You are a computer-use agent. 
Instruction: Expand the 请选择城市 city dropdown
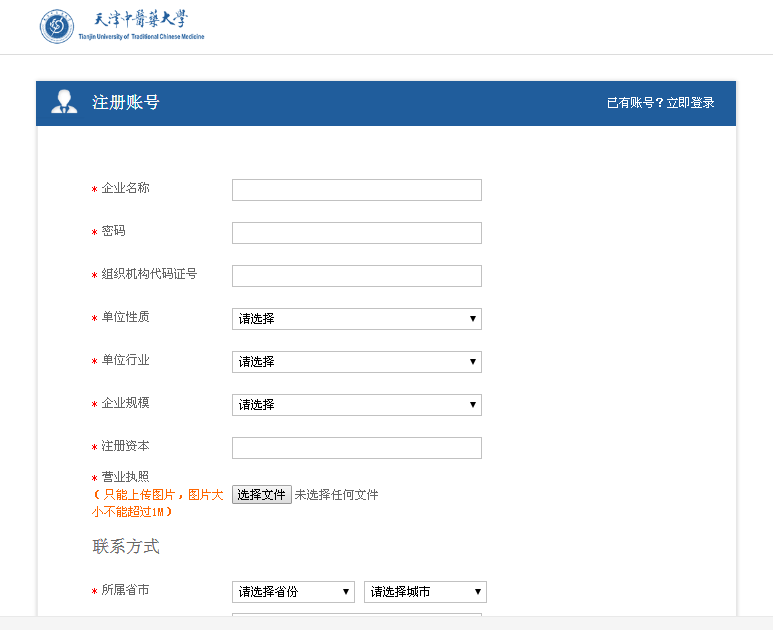[x=425, y=592]
